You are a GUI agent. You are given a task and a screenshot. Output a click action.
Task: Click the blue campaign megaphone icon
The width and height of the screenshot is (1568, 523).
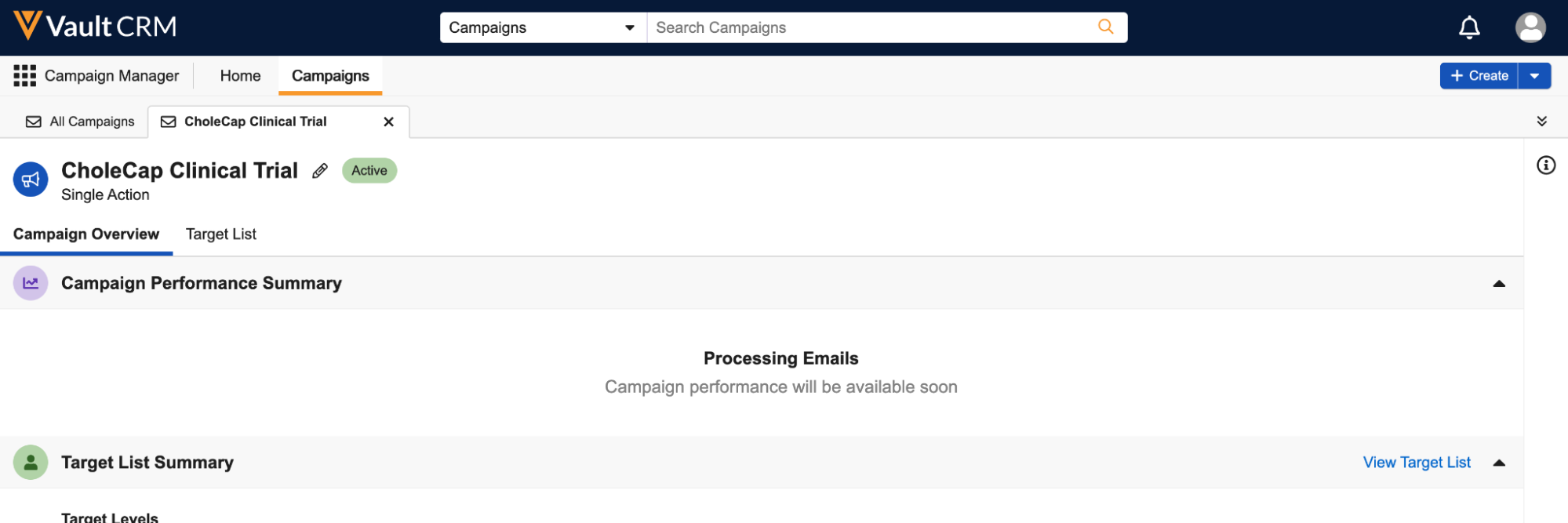(31, 180)
